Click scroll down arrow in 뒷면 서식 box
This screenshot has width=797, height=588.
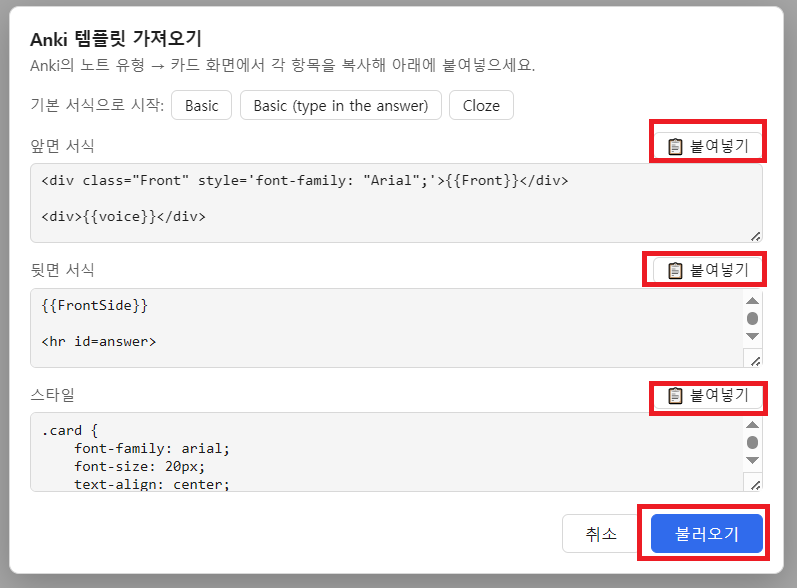tap(752, 336)
